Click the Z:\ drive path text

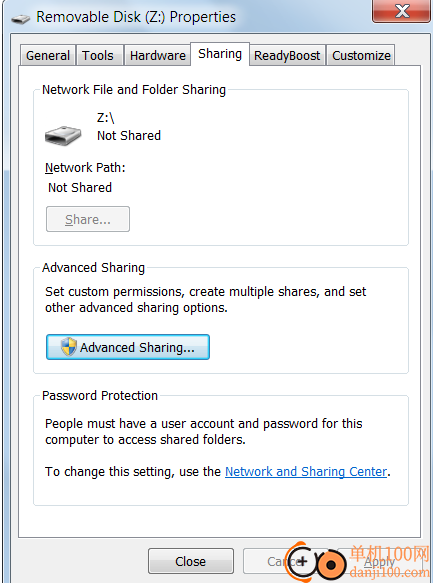click(x=106, y=118)
